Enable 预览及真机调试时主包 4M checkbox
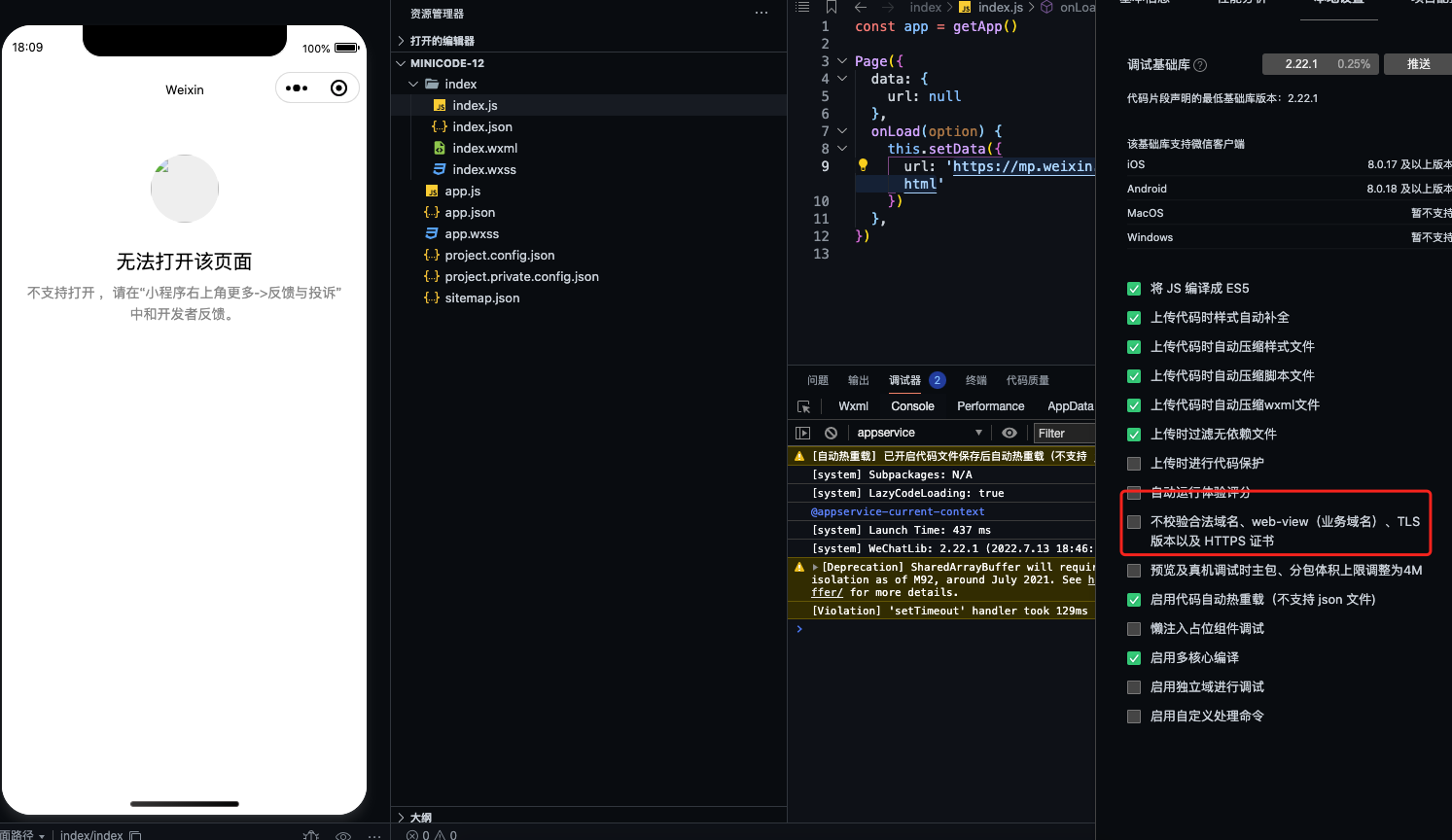1452x840 pixels. point(1134,571)
